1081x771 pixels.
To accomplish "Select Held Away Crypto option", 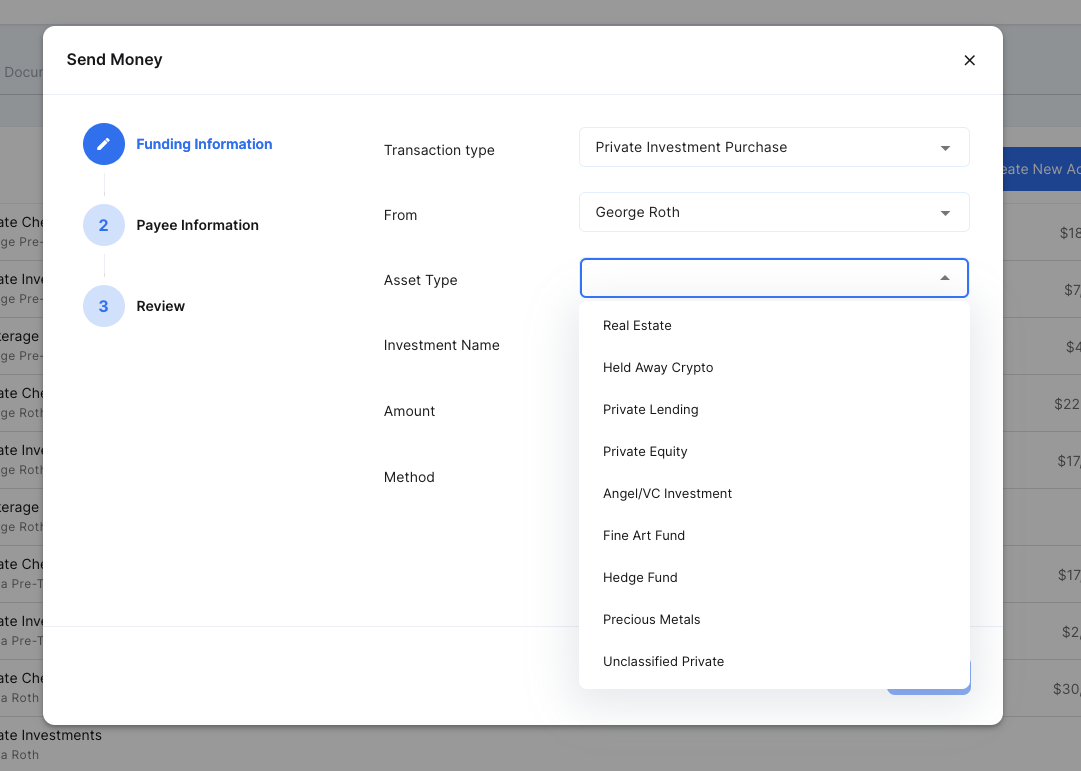I will (x=658, y=368).
